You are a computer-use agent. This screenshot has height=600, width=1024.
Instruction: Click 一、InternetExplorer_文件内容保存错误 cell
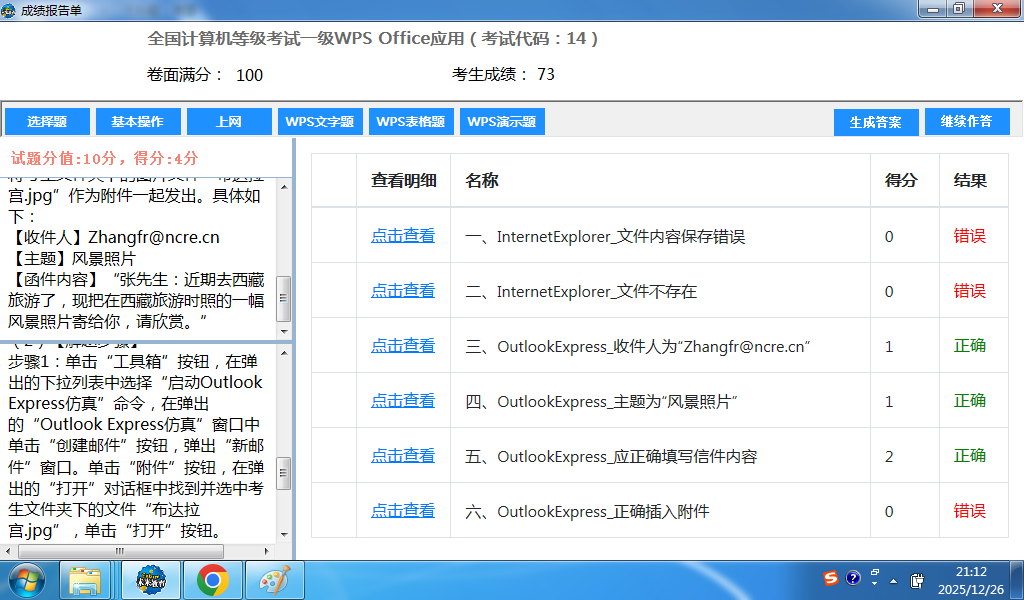[660, 236]
